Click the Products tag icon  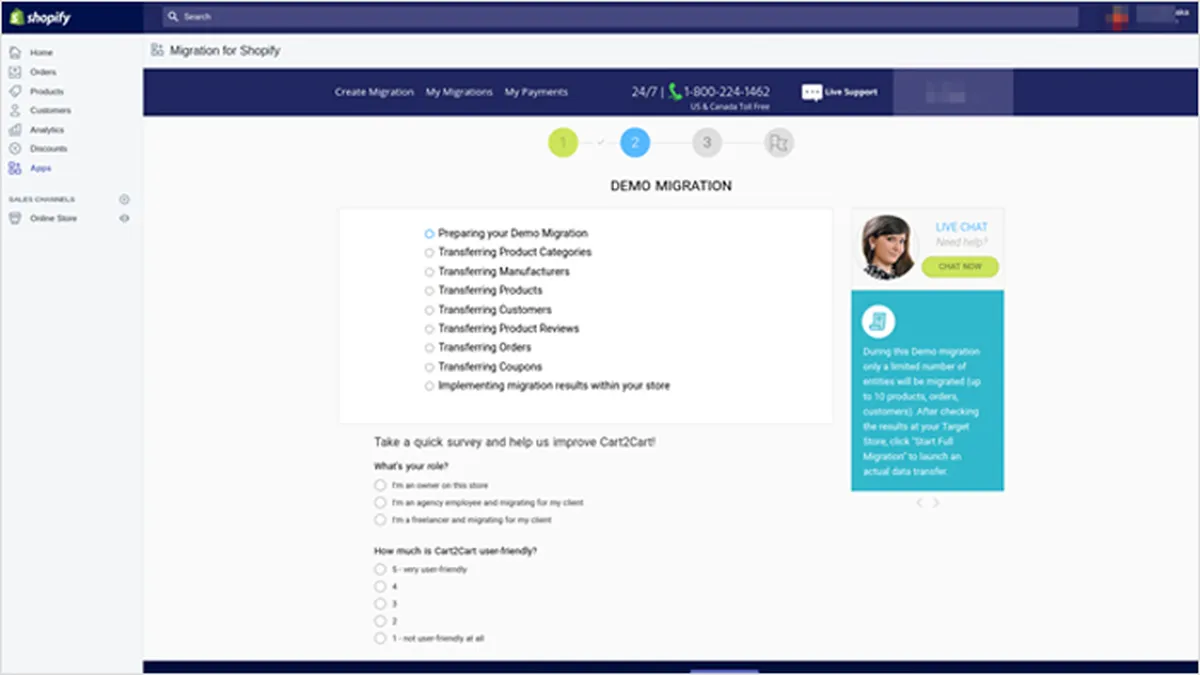(x=14, y=91)
